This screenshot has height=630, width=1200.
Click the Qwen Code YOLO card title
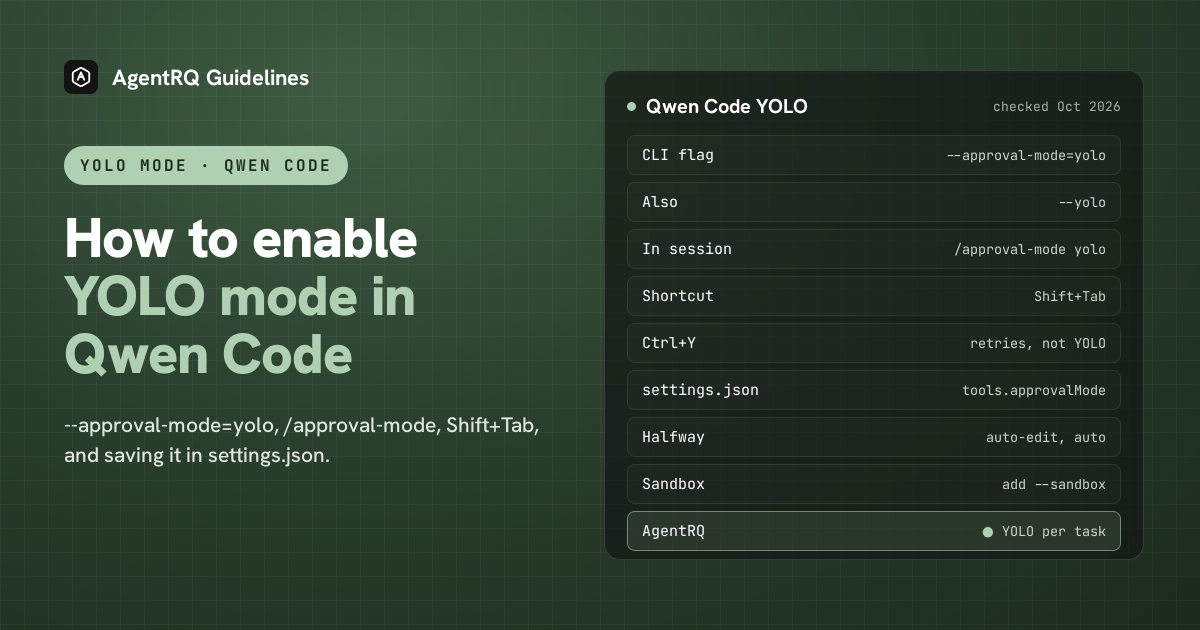tap(726, 106)
